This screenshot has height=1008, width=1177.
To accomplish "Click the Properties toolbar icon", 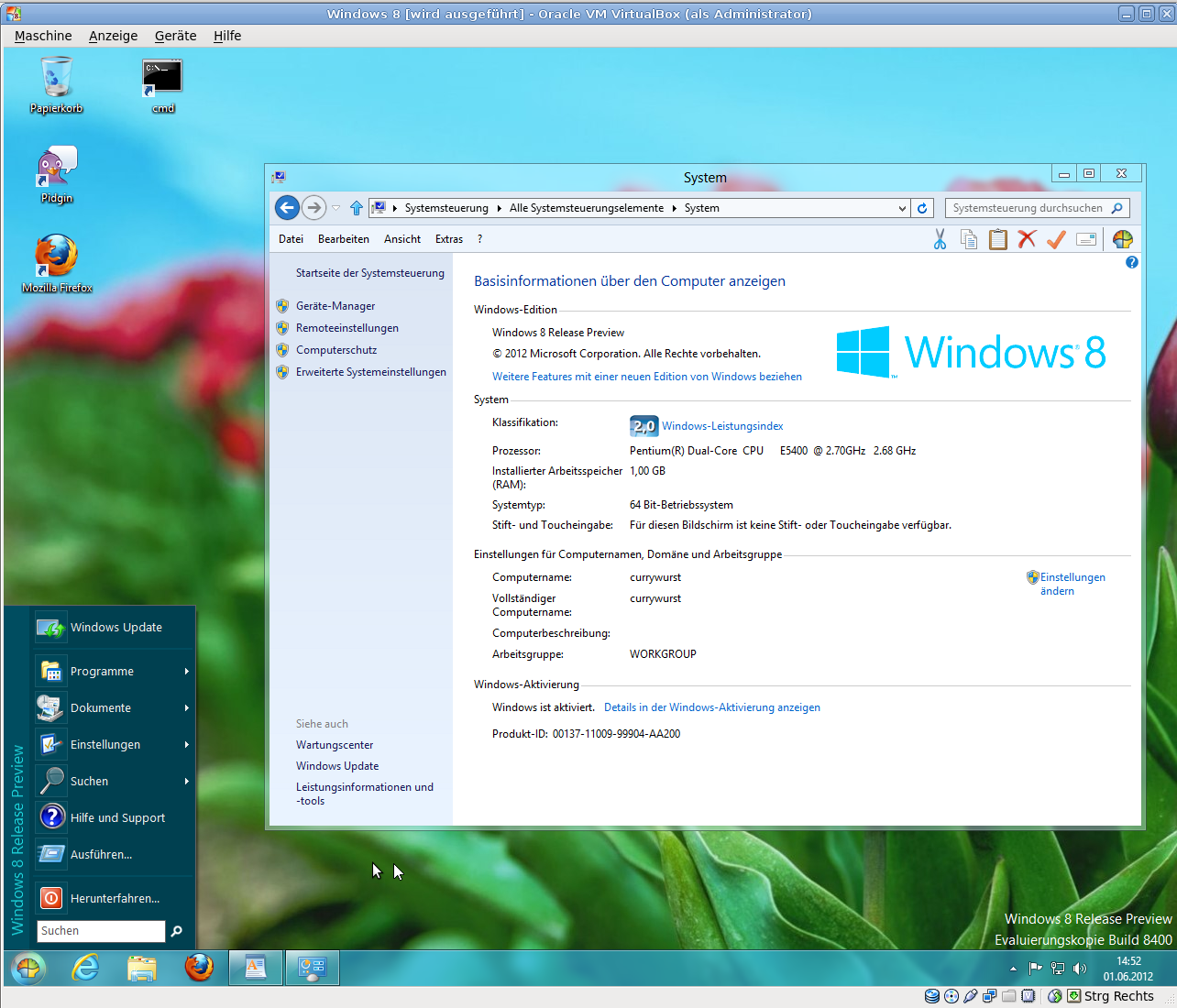I will pos(1086,239).
